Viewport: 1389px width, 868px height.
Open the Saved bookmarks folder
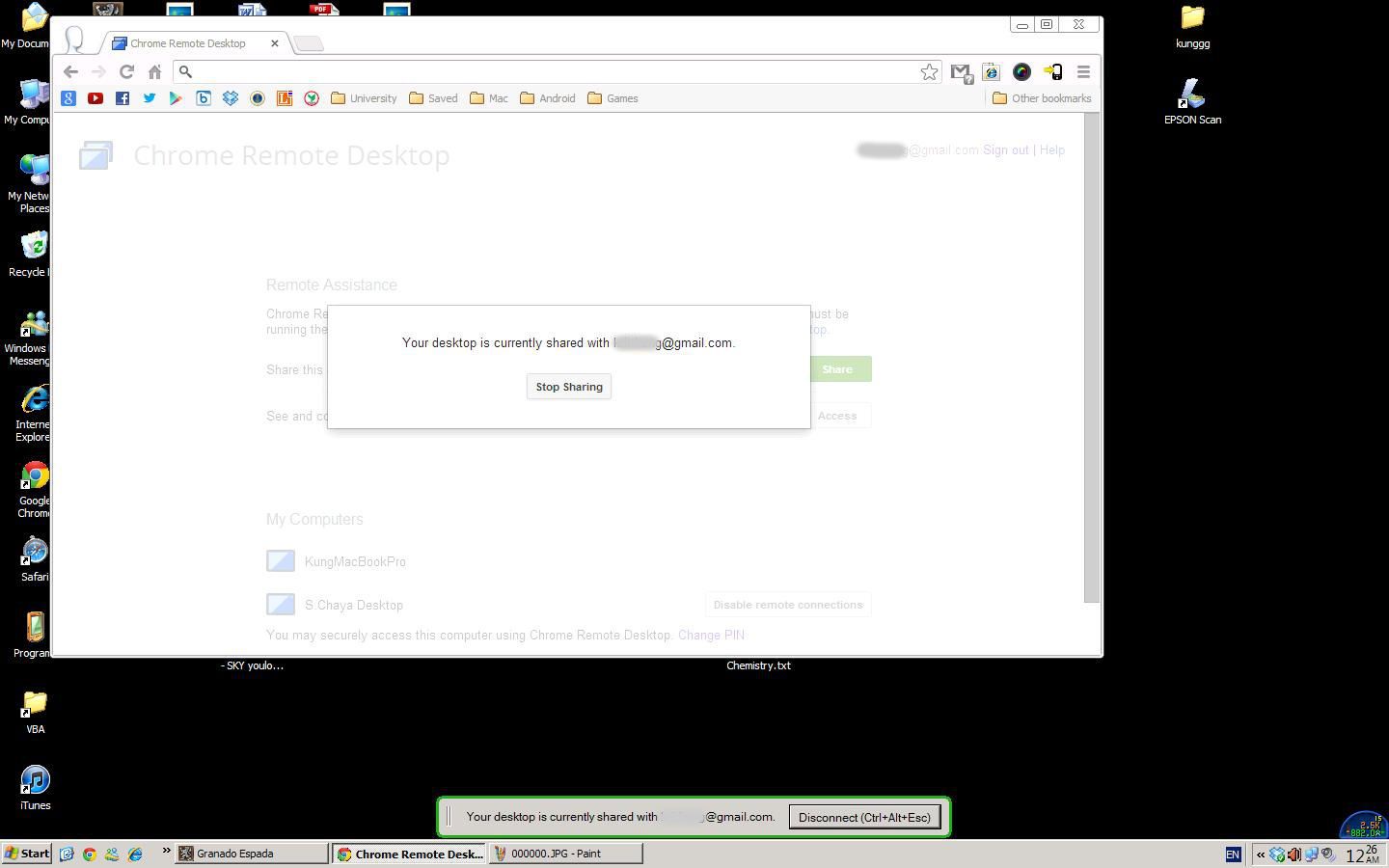(x=433, y=98)
